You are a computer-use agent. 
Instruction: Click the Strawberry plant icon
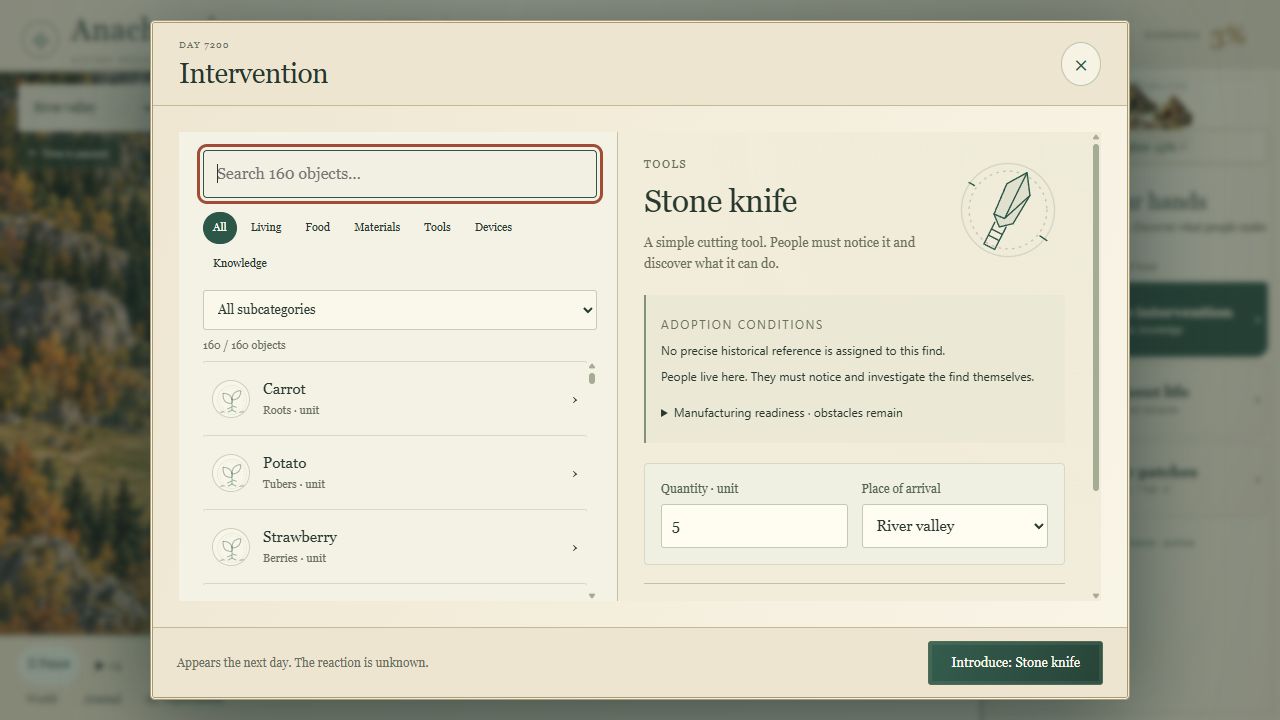[x=231, y=547]
